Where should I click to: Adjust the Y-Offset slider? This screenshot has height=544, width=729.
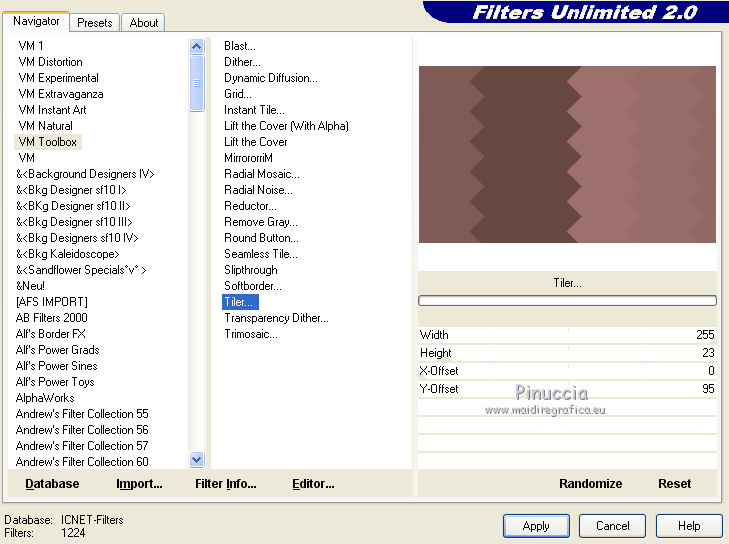tap(567, 389)
